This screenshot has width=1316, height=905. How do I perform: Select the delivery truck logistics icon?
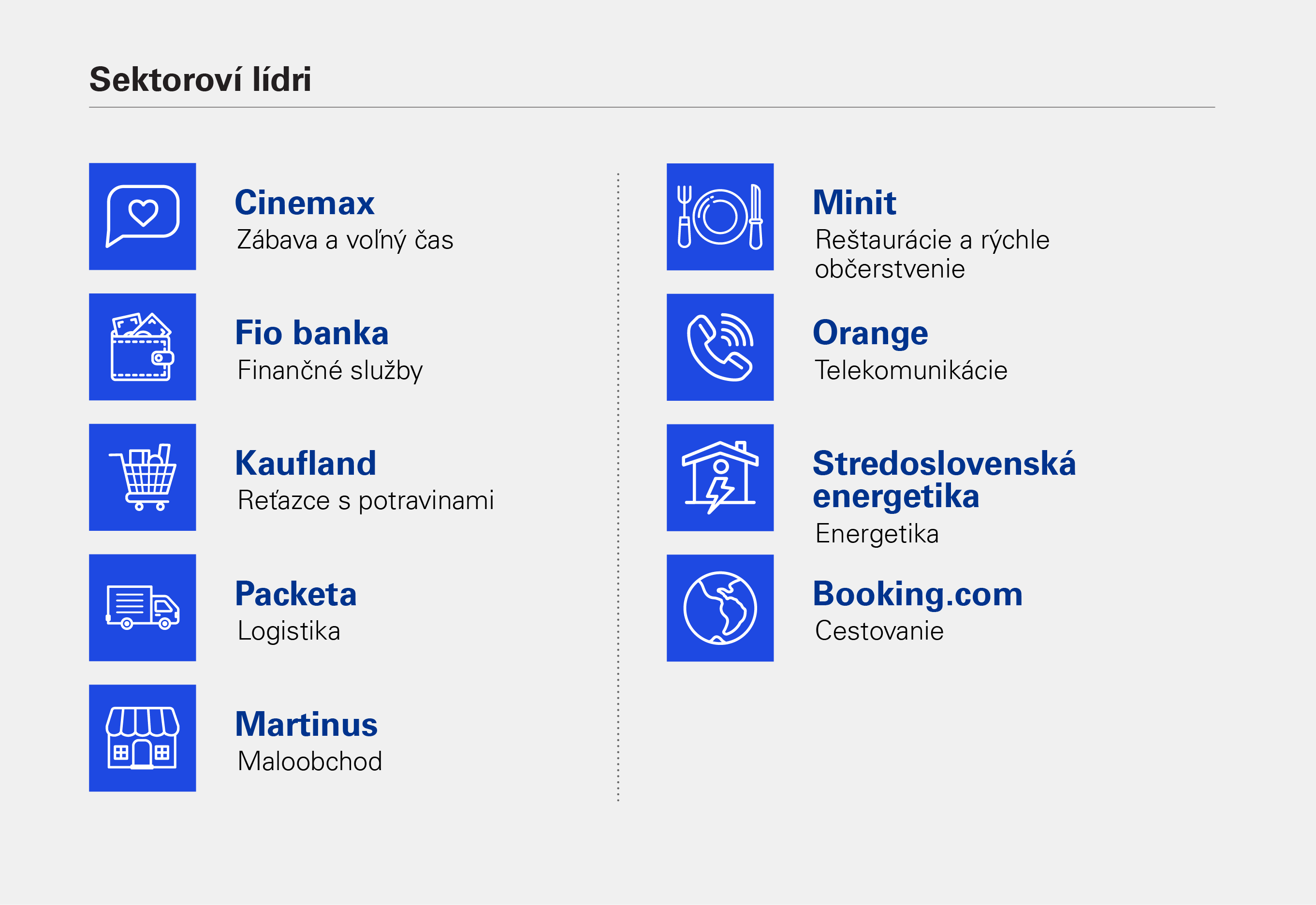(142, 608)
